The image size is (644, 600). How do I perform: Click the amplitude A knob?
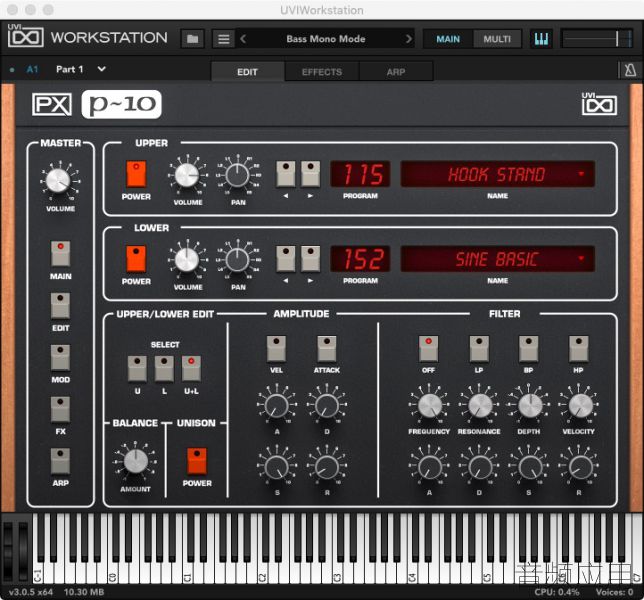click(277, 405)
